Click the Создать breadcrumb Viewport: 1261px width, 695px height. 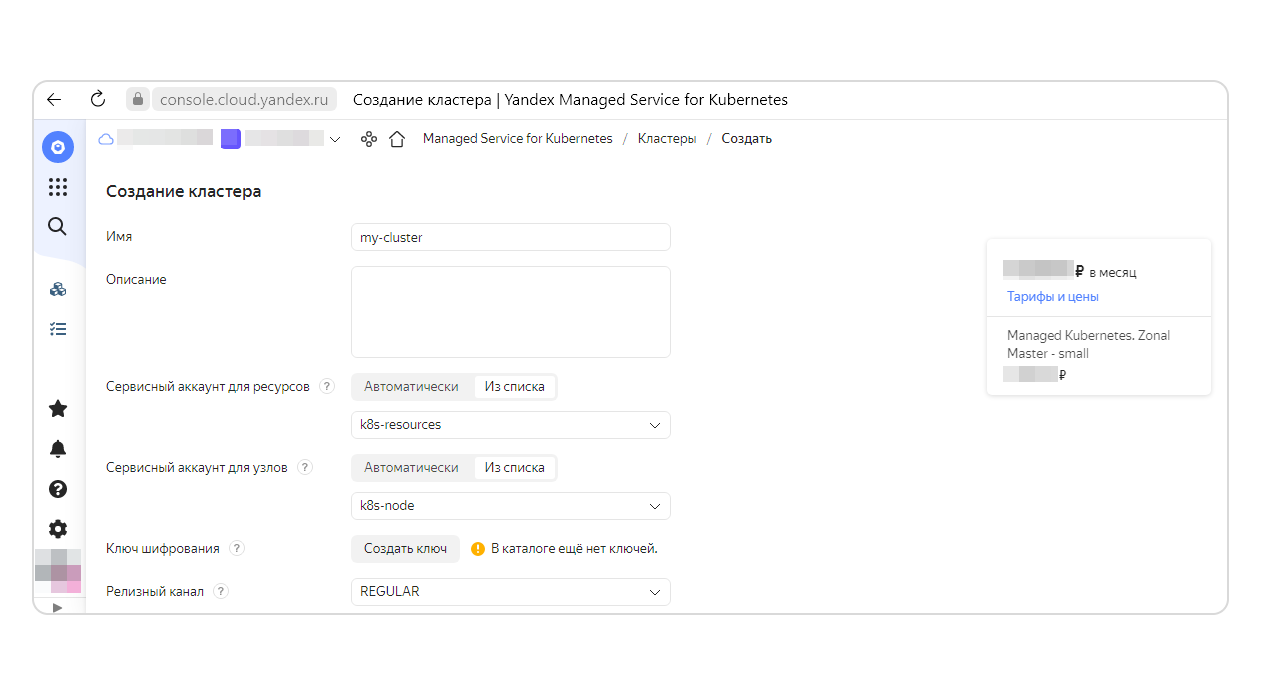click(x=747, y=139)
